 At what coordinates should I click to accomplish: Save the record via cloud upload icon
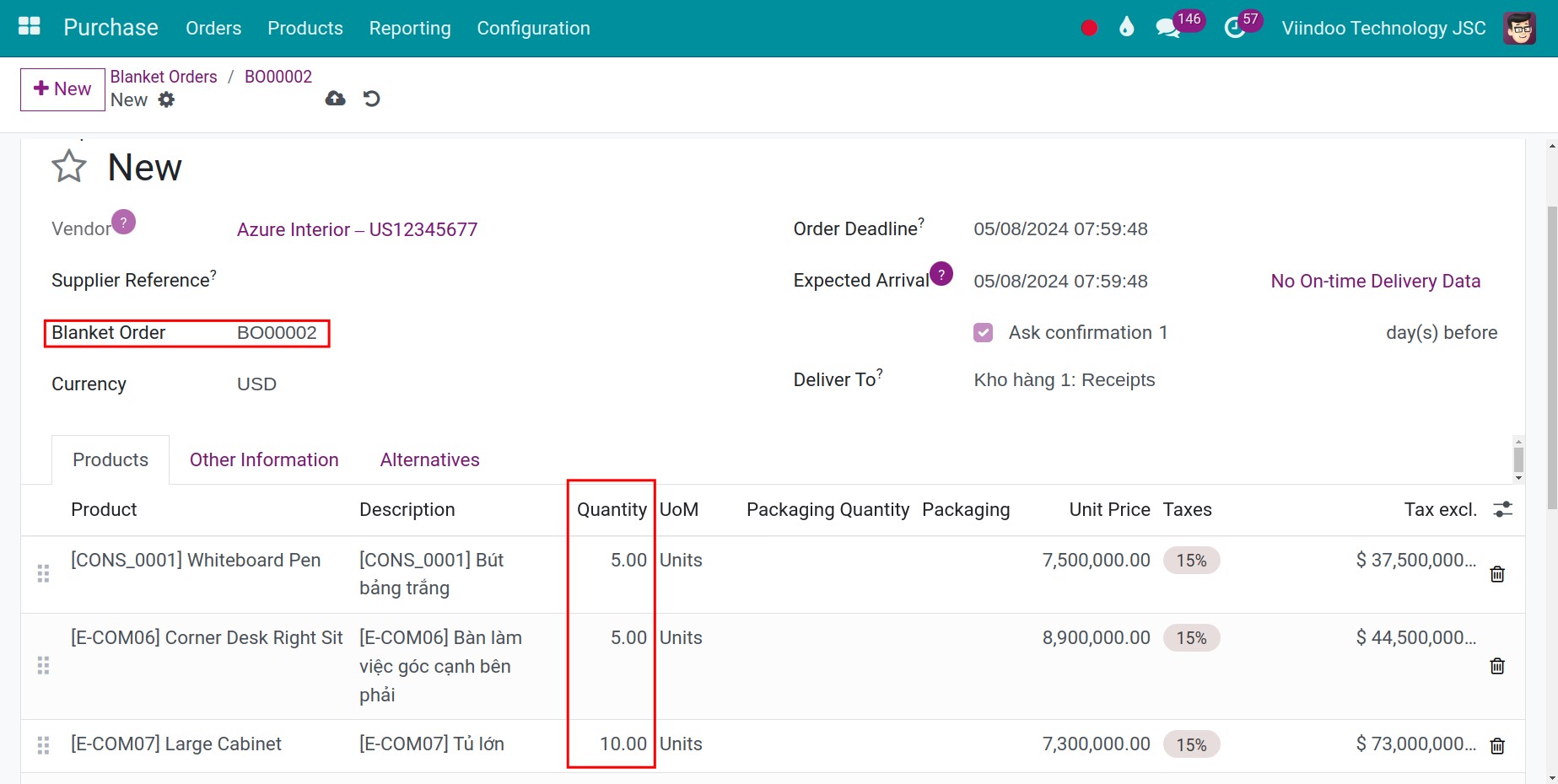pos(335,99)
